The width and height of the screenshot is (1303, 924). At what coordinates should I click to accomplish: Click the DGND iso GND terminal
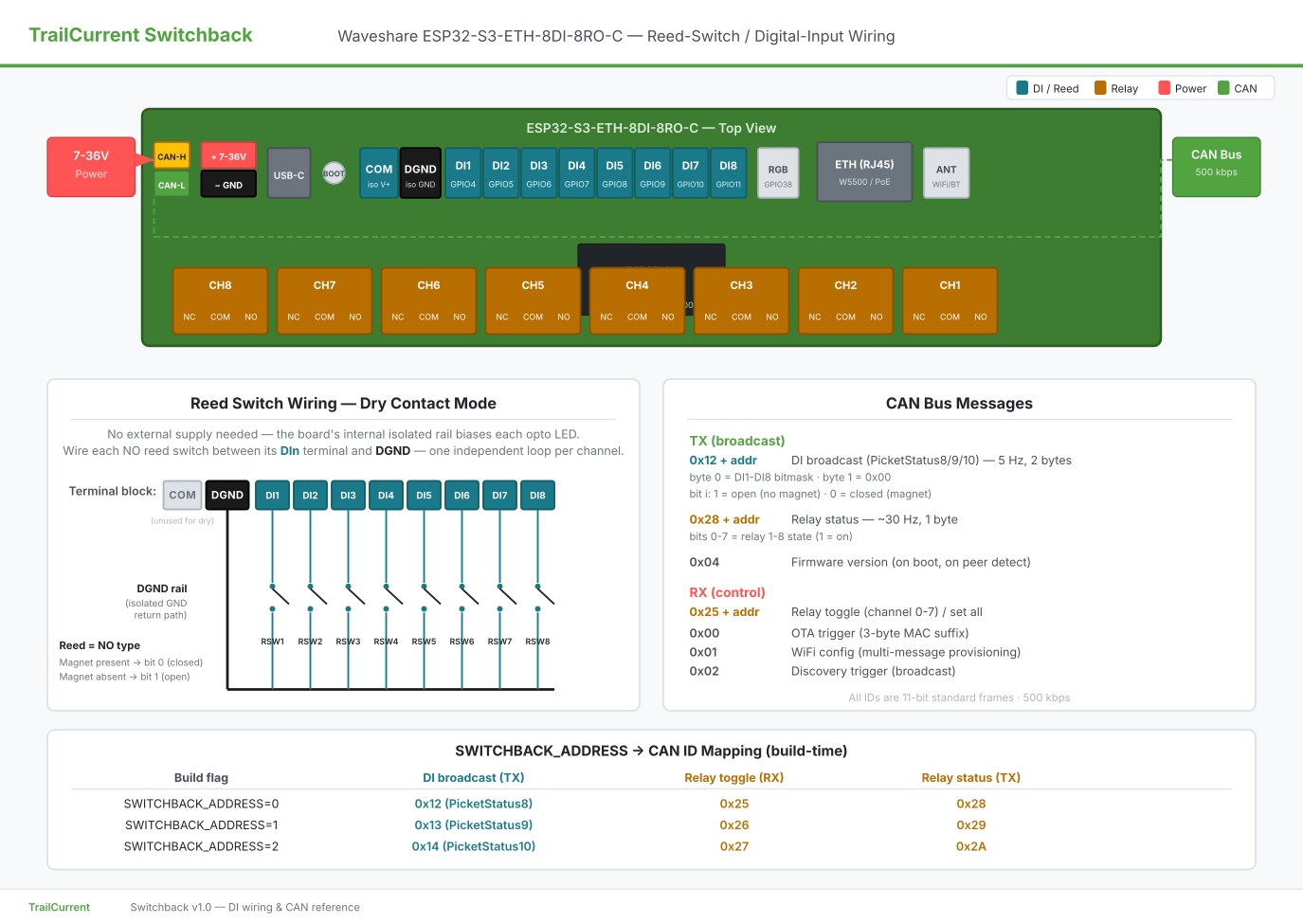point(420,172)
